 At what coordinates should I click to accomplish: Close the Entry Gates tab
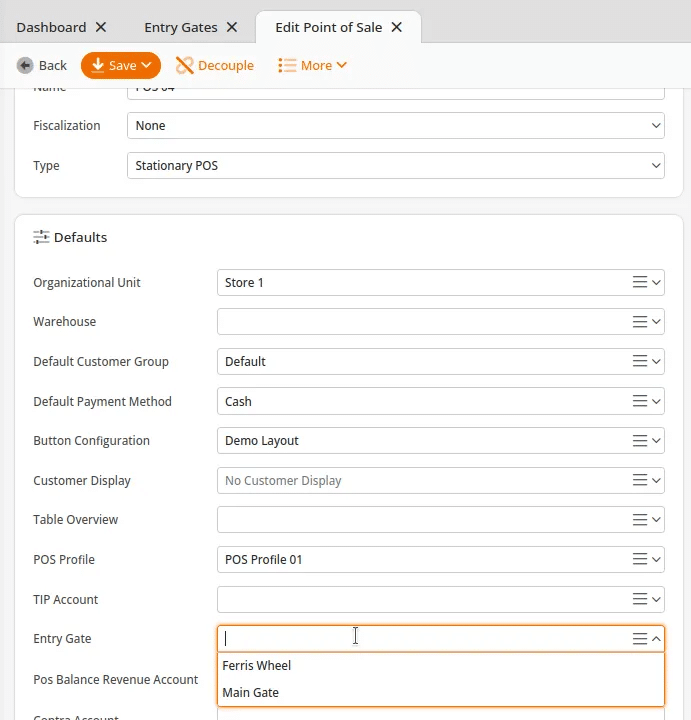tap(232, 27)
